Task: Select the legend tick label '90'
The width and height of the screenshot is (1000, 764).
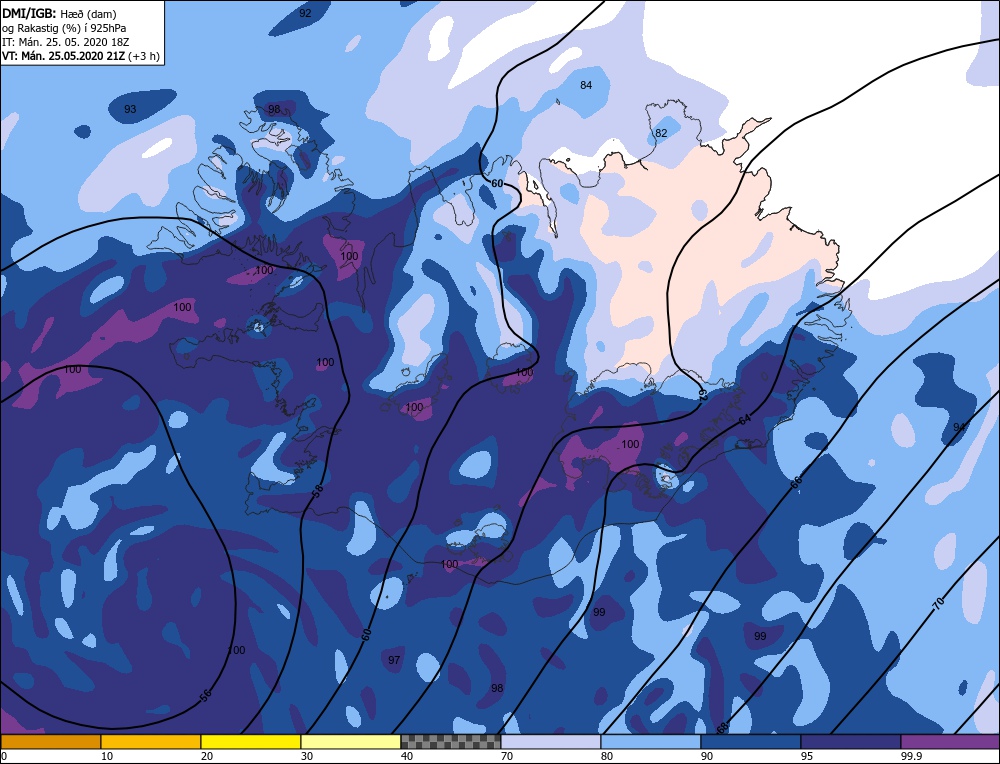Action: point(707,756)
